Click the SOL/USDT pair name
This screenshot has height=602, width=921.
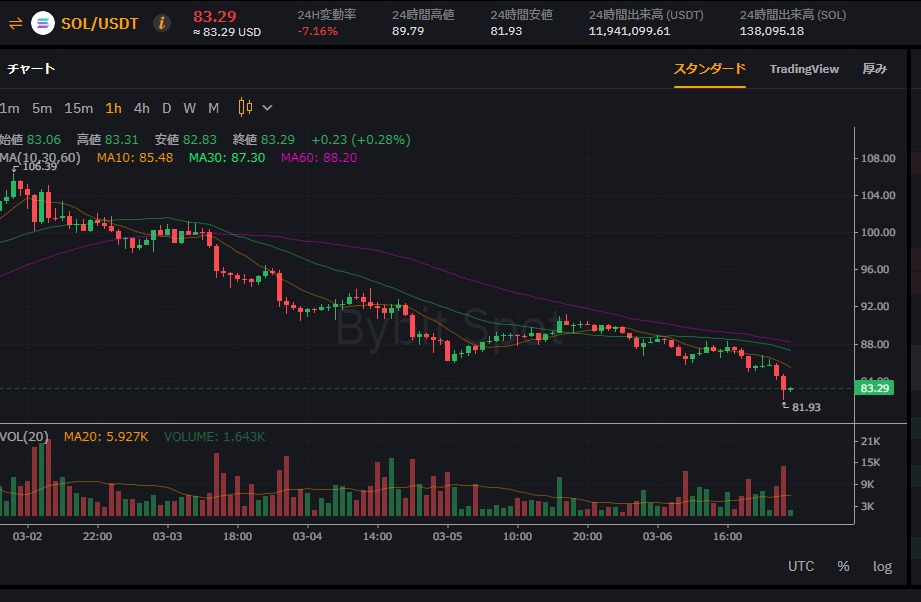[x=100, y=23]
